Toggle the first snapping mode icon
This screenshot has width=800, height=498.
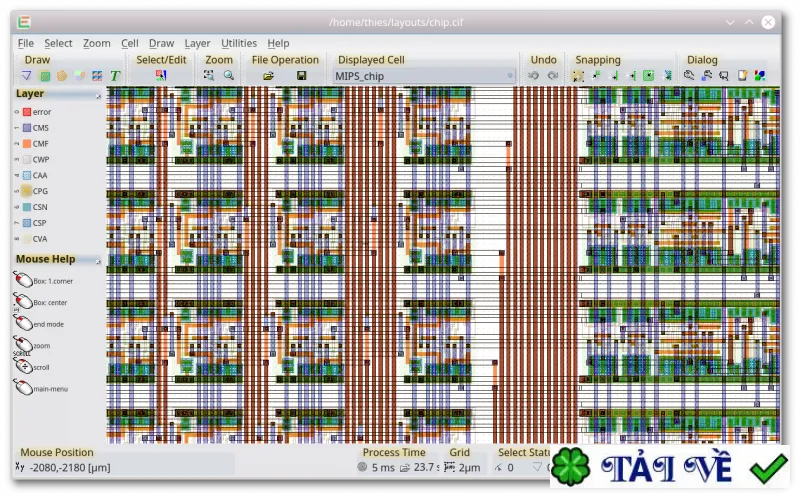pyautogui.click(x=578, y=76)
